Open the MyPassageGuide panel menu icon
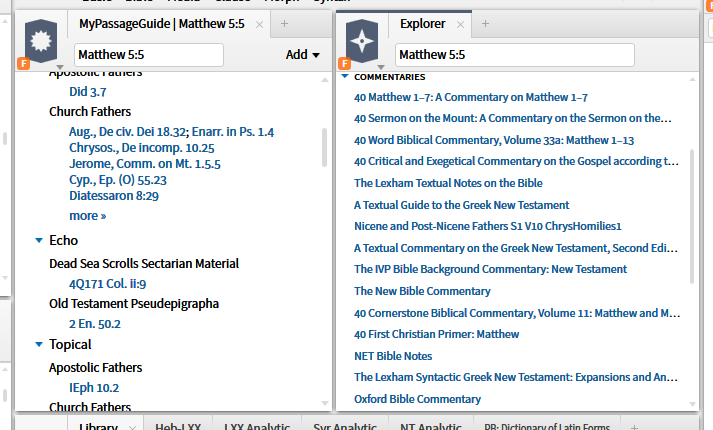This screenshot has height=430, width=713. [x=41, y=41]
